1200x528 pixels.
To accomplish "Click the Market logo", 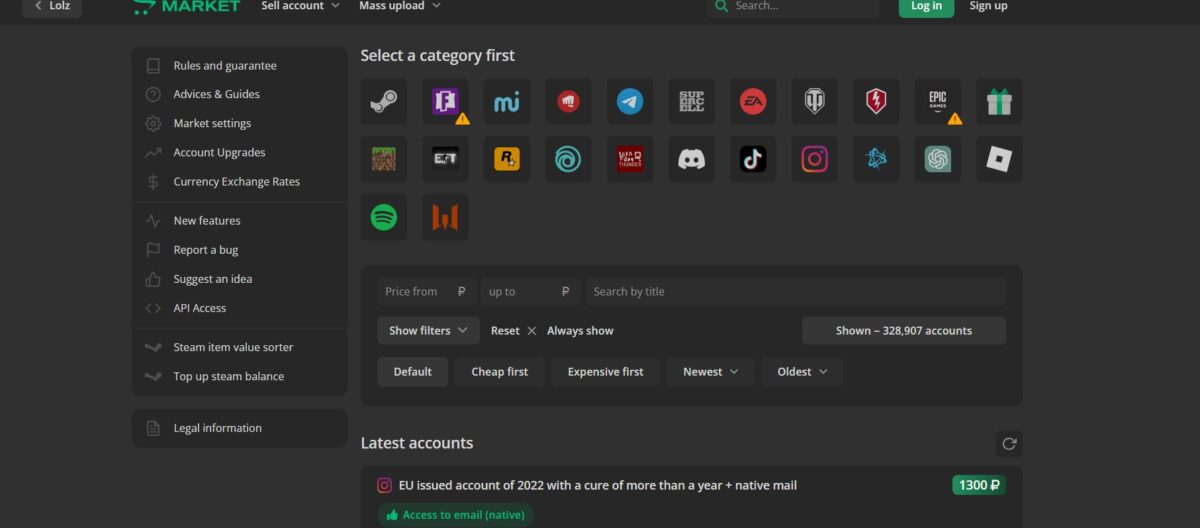I will 187,6.
